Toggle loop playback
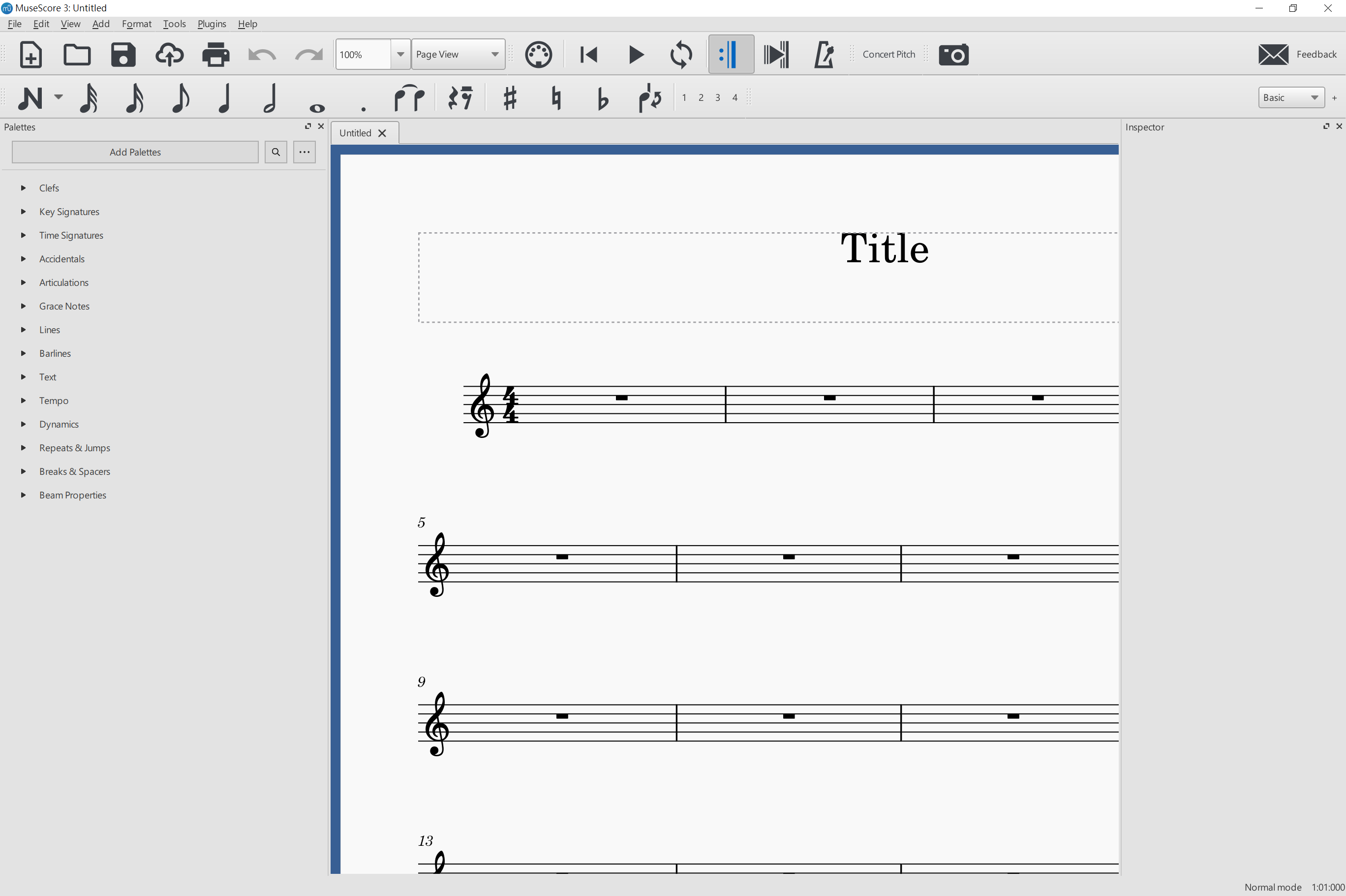 [x=681, y=55]
